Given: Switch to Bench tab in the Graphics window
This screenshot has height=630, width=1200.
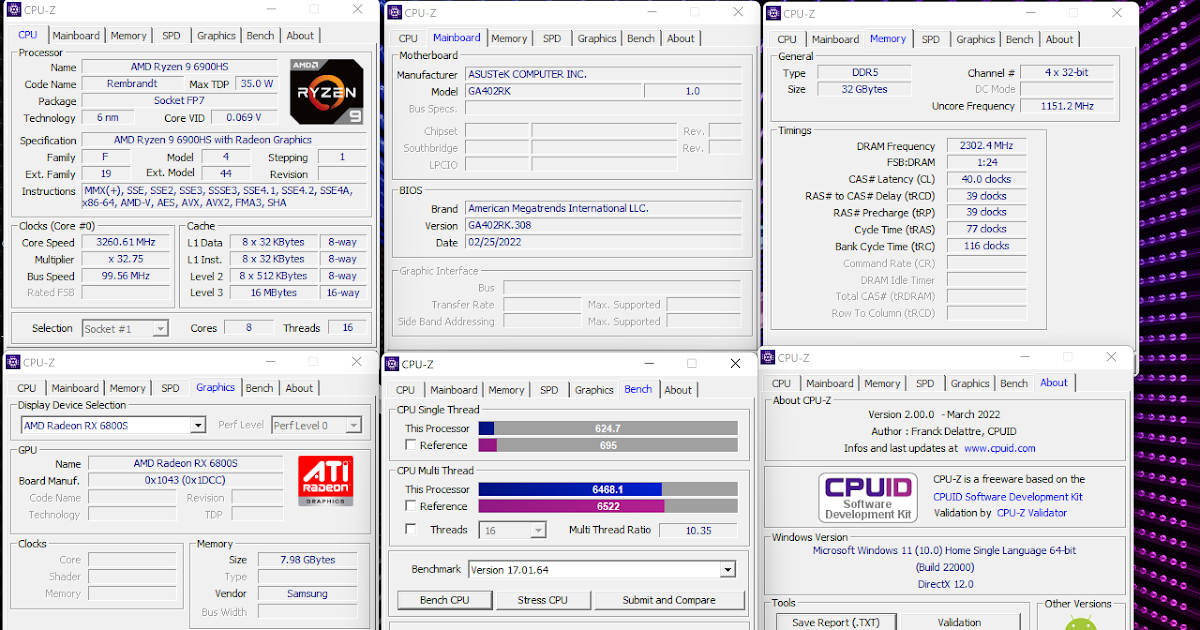Looking at the screenshot, I should (x=259, y=388).
